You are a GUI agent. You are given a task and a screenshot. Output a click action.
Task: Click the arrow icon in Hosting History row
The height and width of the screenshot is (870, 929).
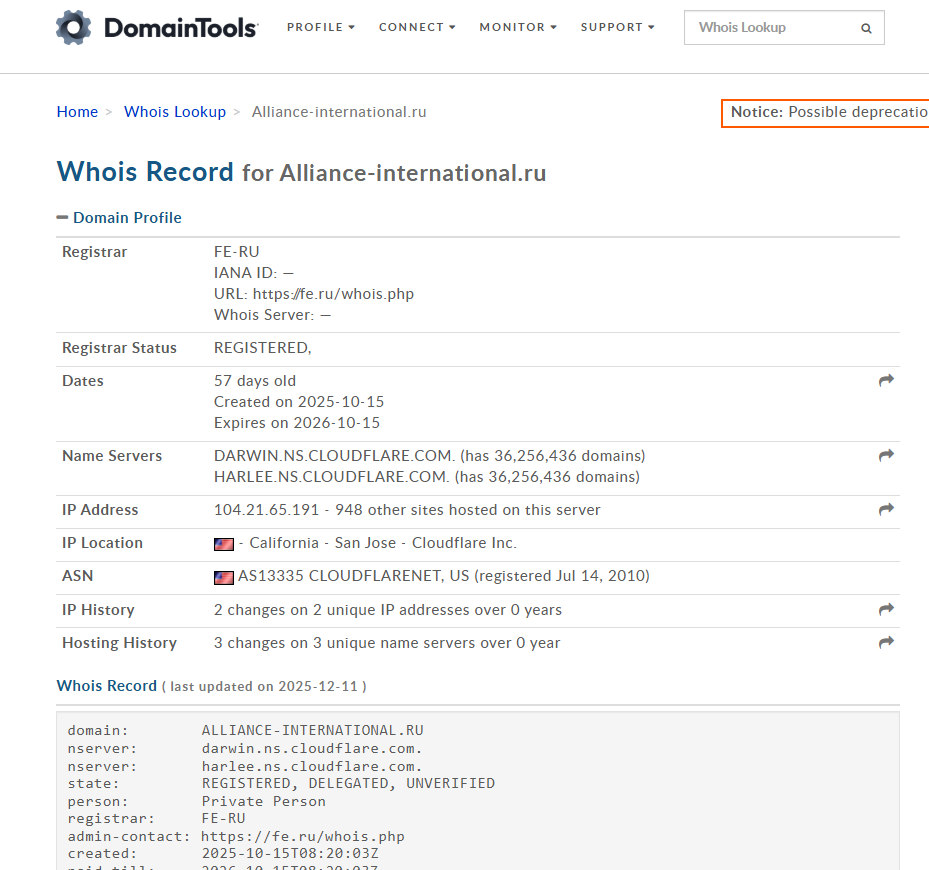(x=886, y=643)
